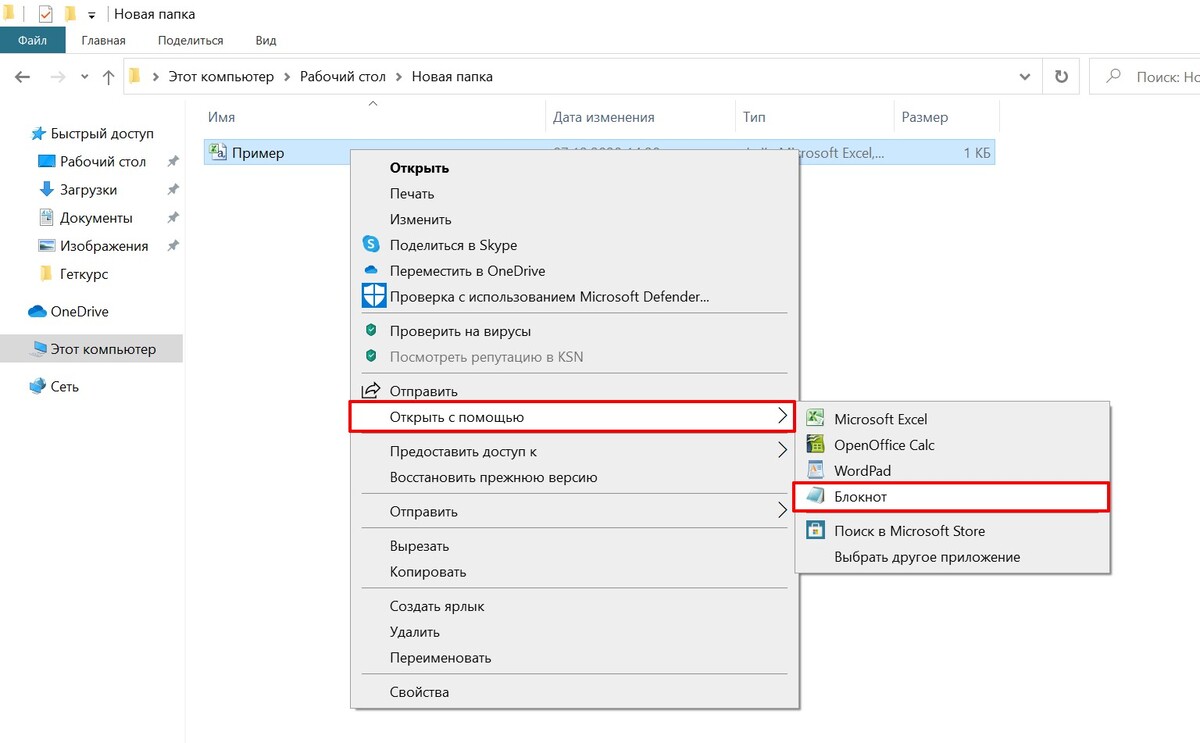Select 'OneDrive' cloud in the navigation pane
1200x743 pixels.
[x=38, y=312]
